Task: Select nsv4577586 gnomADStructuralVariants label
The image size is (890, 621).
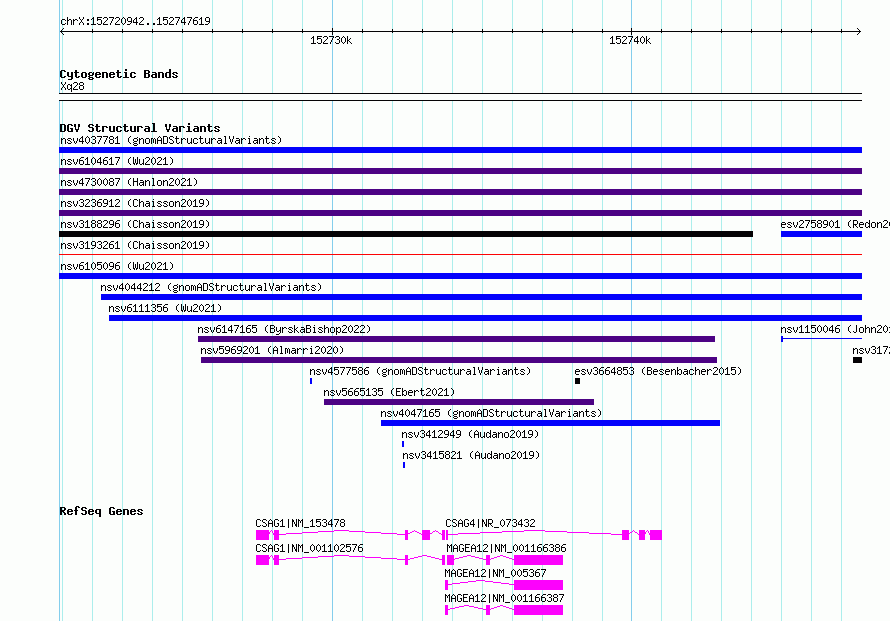Action: pos(420,371)
